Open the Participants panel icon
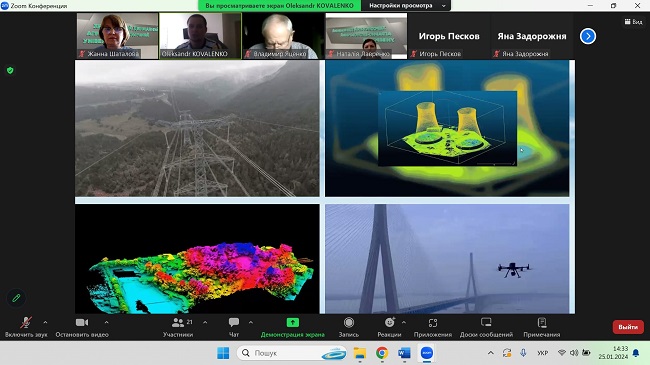The height and width of the screenshot is (365, 650). [x=178, y=322]
